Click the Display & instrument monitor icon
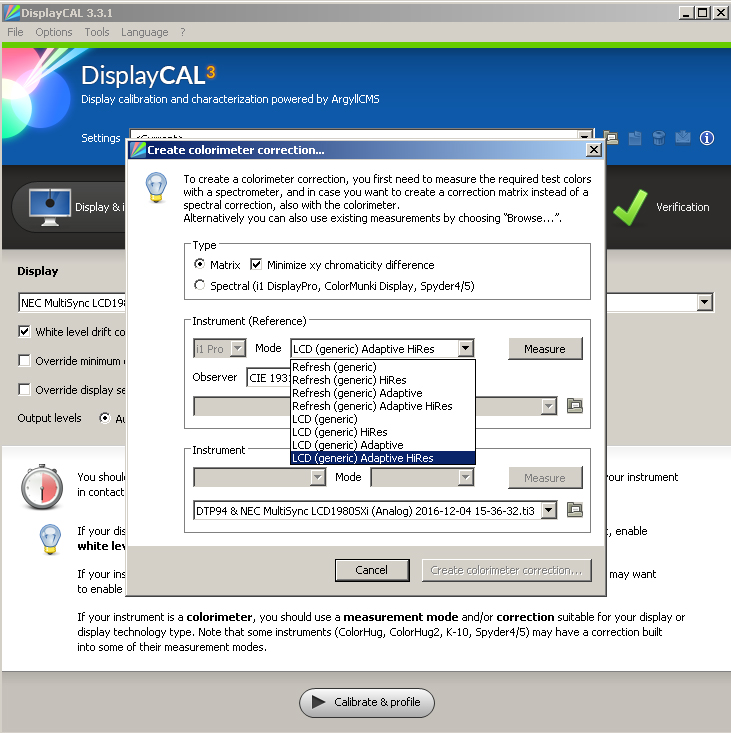 (x=50, y=207)
